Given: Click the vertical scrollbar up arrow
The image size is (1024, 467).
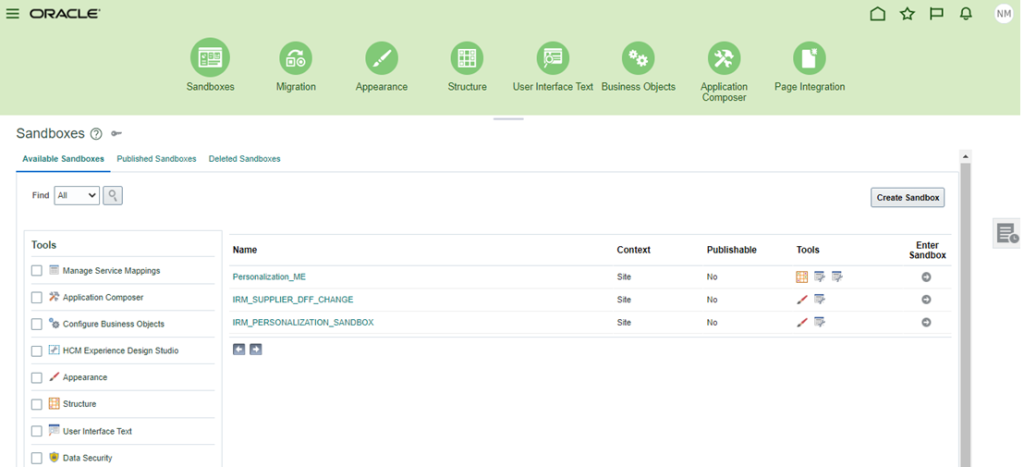Looking at the screenshot, I should click(965, 156).
